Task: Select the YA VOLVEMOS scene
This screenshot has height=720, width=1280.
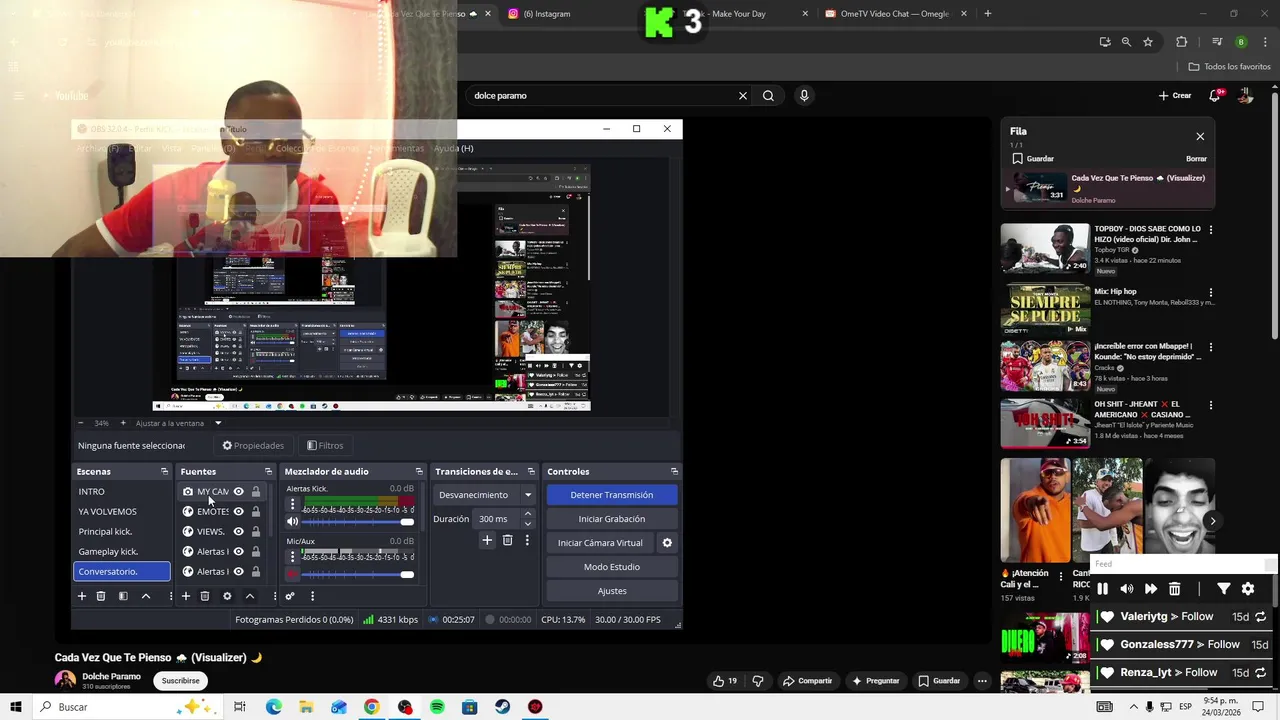Action: pos(122,512)
